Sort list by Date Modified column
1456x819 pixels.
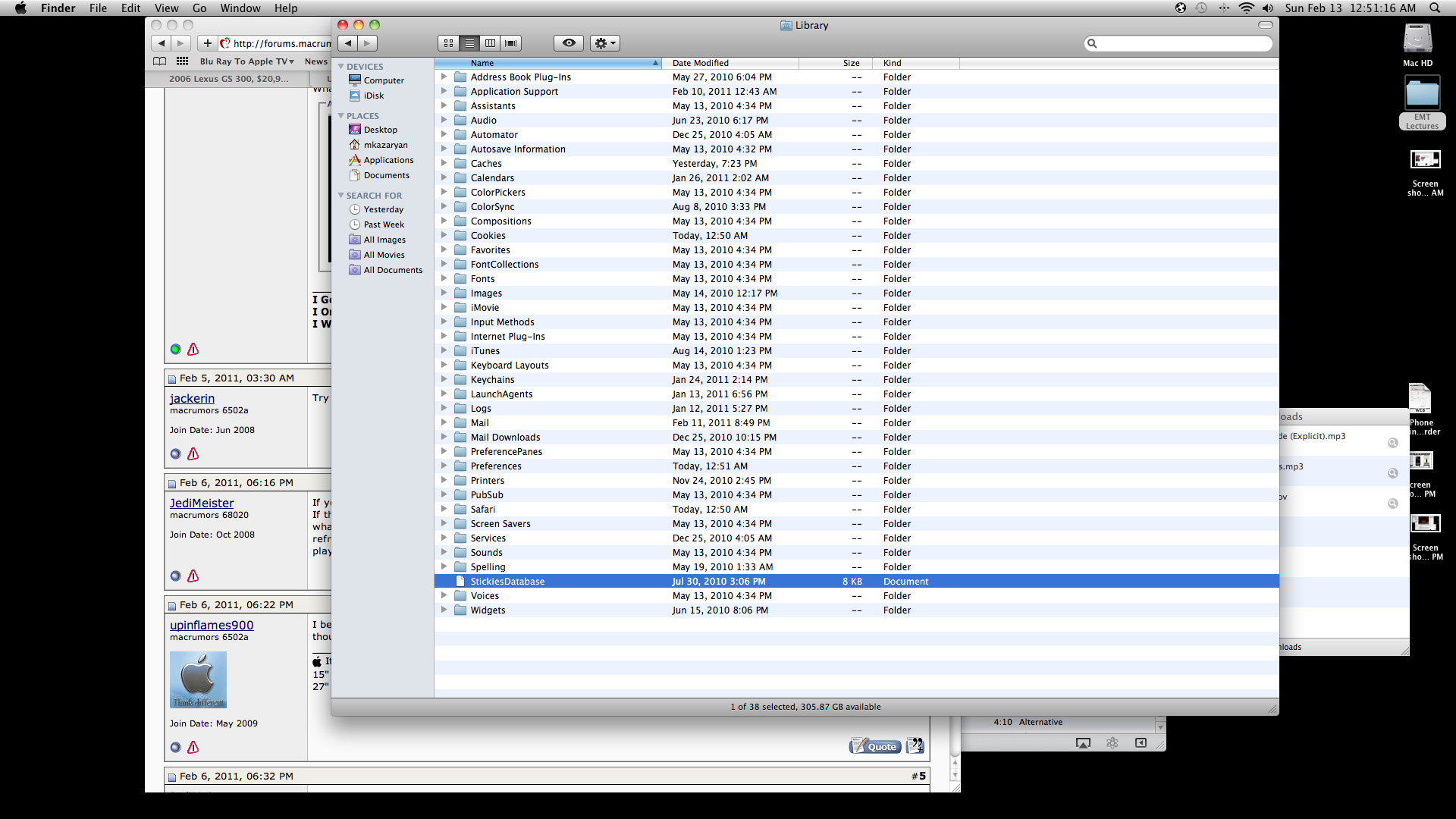click(x=730, y=63)
